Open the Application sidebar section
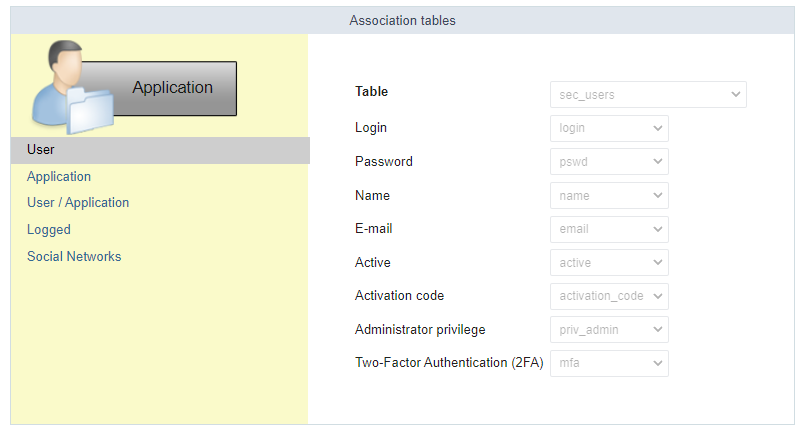Screen dimensions: 803x433 point(59,177)
